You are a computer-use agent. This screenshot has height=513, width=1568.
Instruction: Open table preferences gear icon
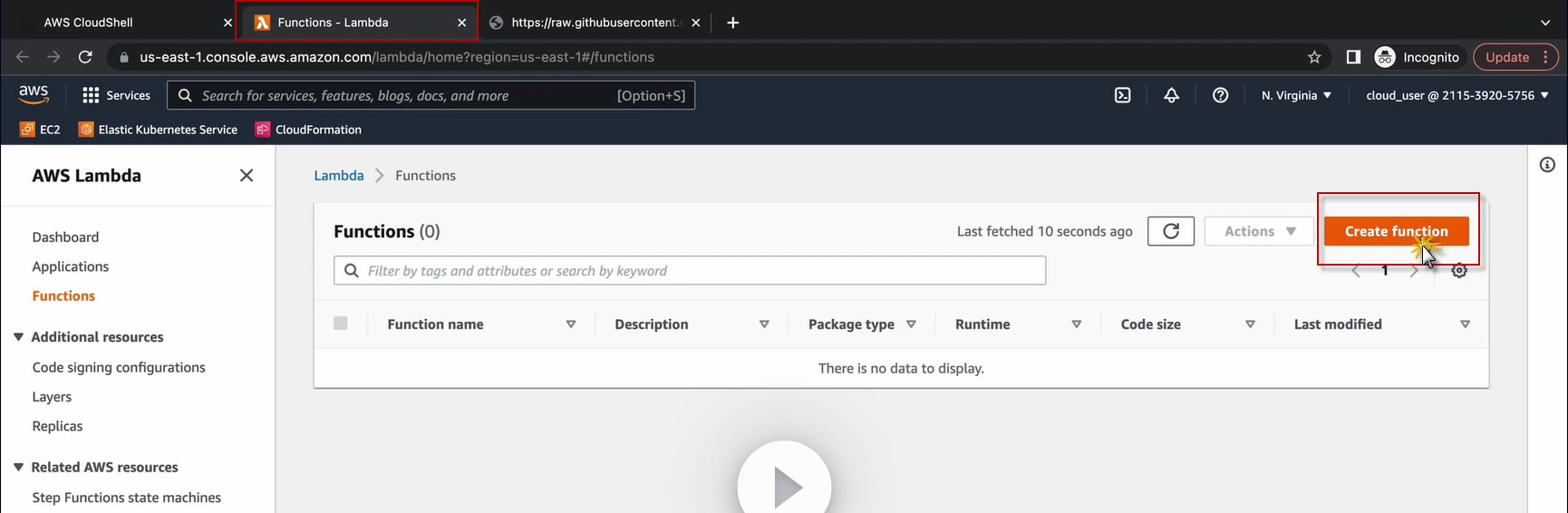coord(1459,271)
